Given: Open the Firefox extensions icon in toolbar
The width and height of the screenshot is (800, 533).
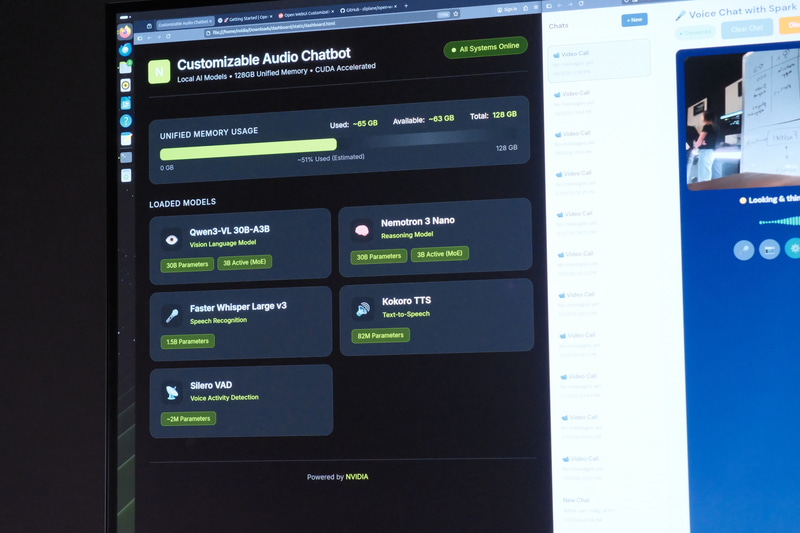Looking at the screenshot, I should tap(525, 8).
